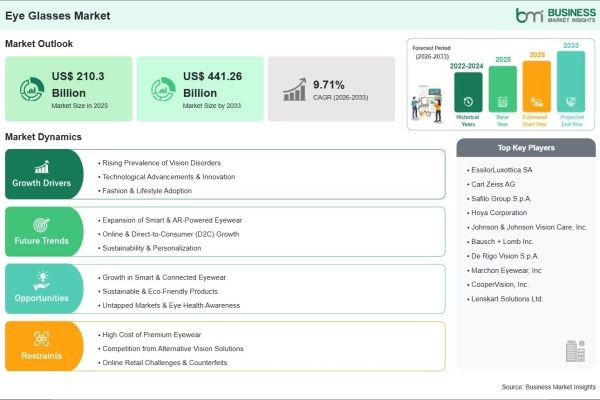Click the Forecast Period (2026-2033) label
This screenshot has height=400, width=600.
432,52
